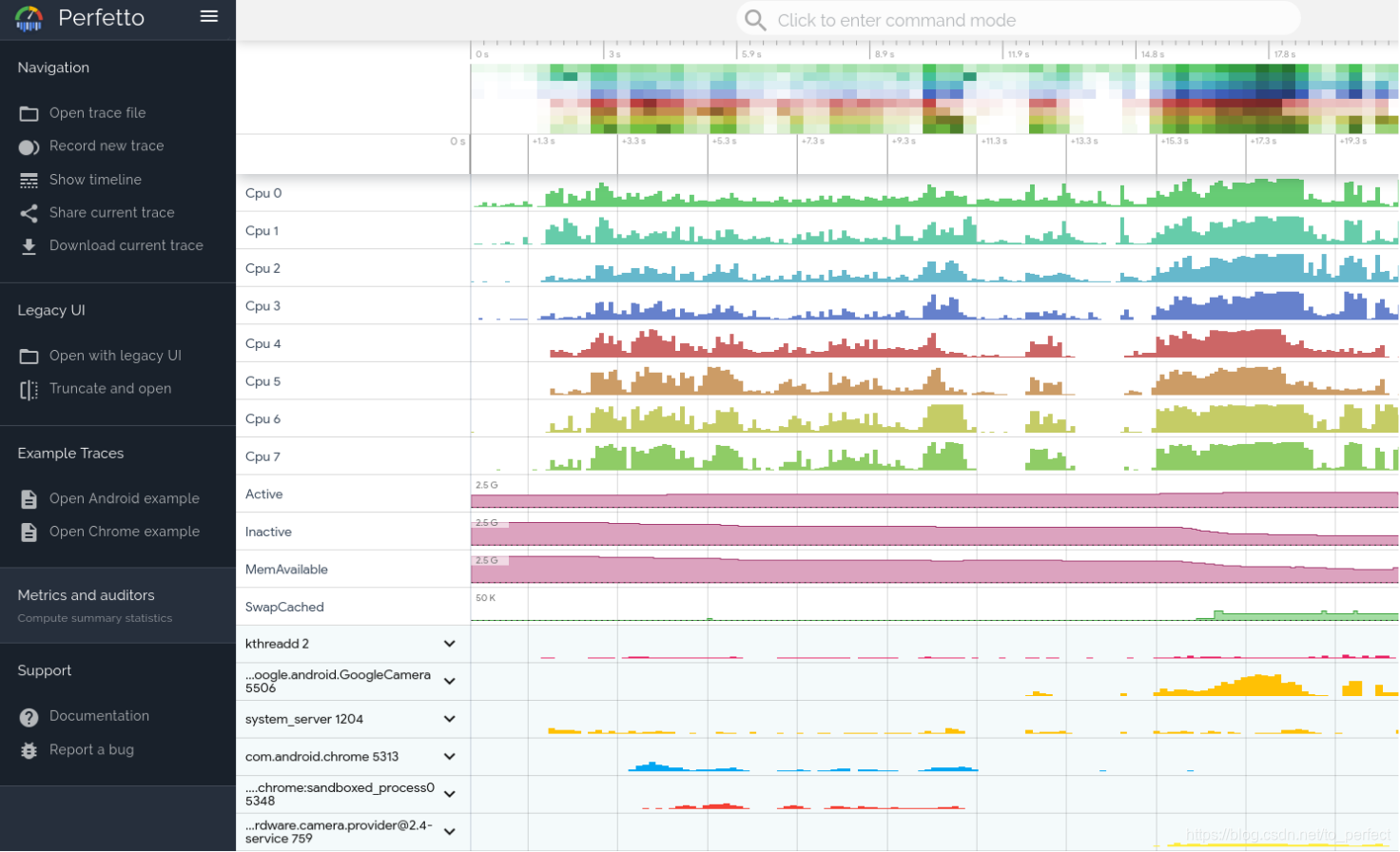Click the +9.3 s time ruler marker
Screen dimensions: 1400x852
[904, 141]
